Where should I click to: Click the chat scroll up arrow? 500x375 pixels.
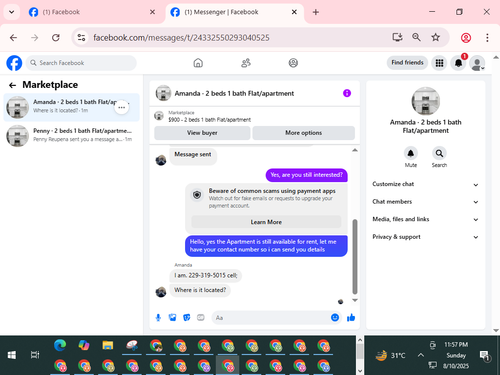(355, 150)
